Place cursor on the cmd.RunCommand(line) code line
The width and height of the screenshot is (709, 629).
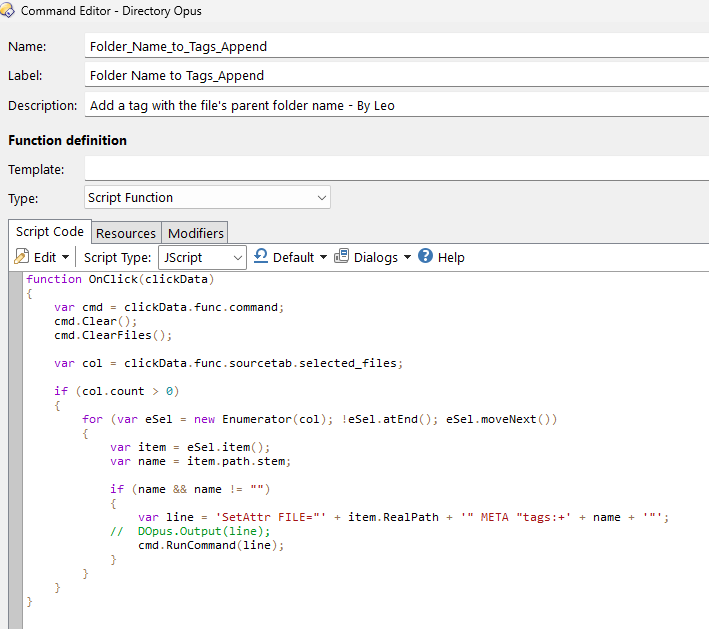[211, 546]
